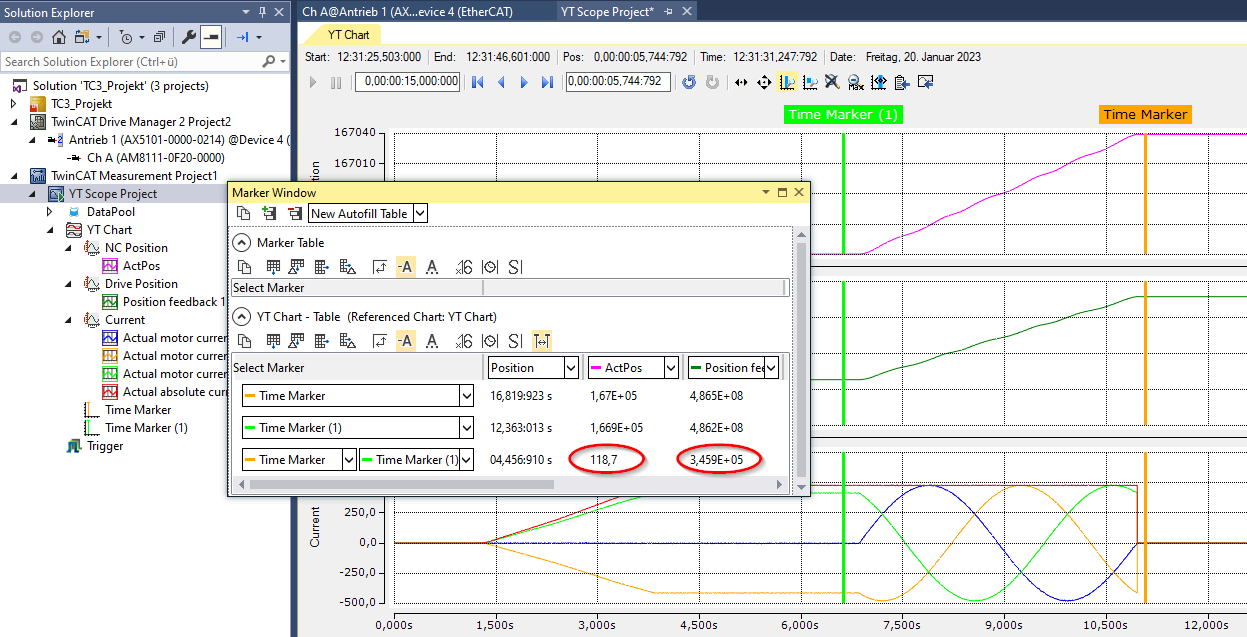Click the orange Time Marker label on chart
1247x637 pixels.
click(x=1145, y=114)
